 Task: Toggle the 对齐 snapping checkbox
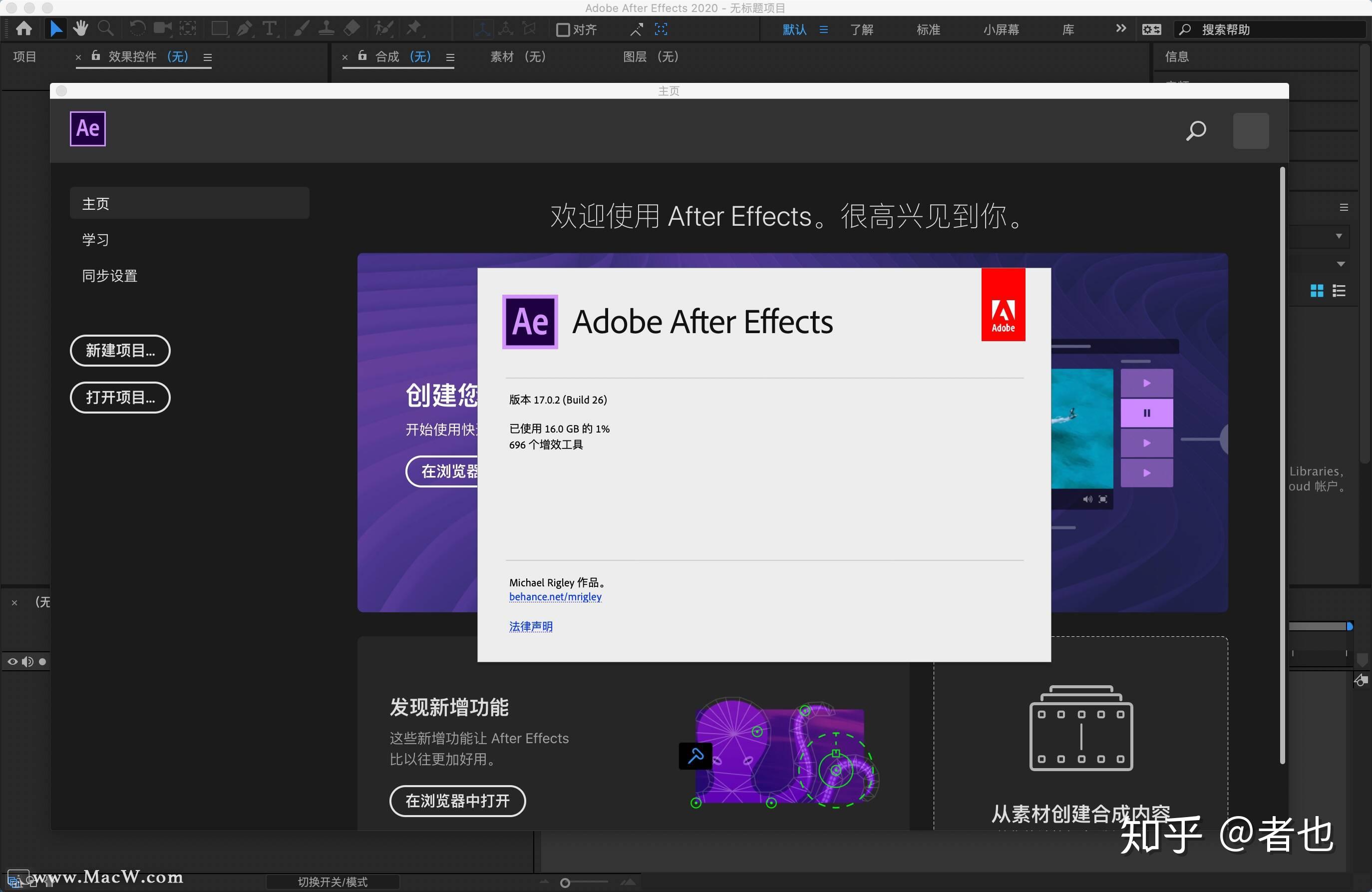point(562,29)
